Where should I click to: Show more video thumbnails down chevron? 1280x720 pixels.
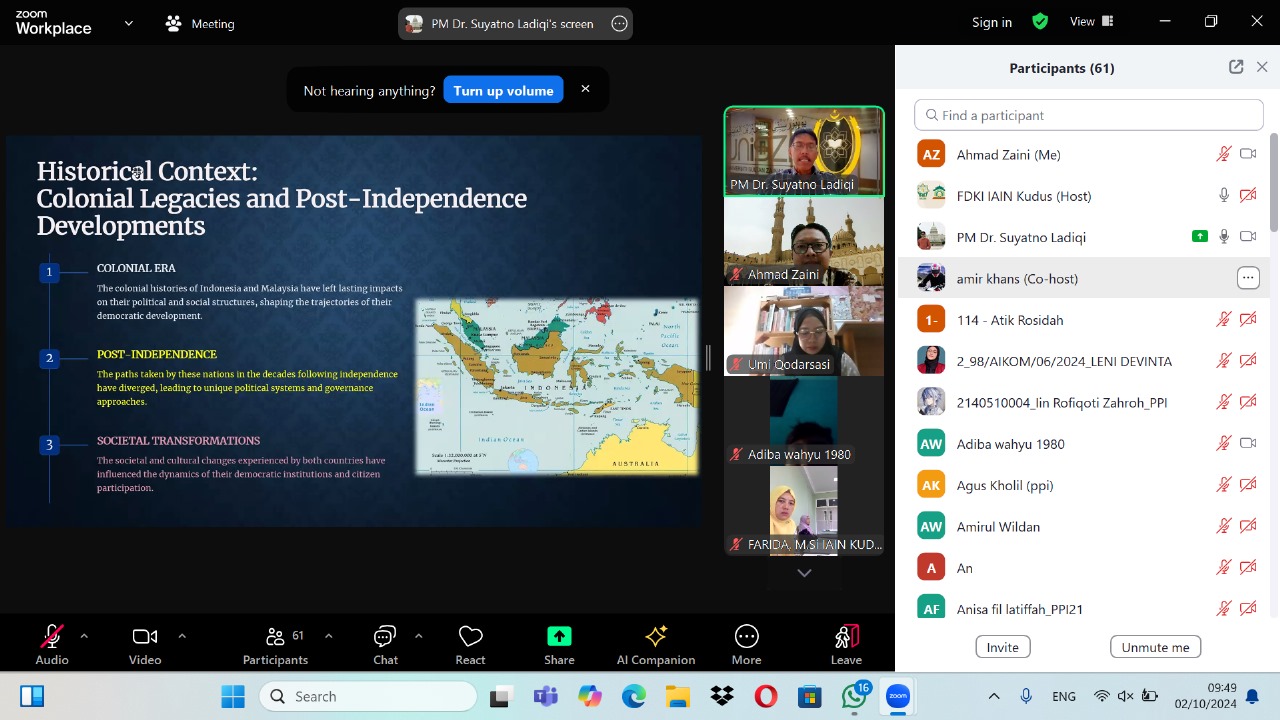click(804, 573)
